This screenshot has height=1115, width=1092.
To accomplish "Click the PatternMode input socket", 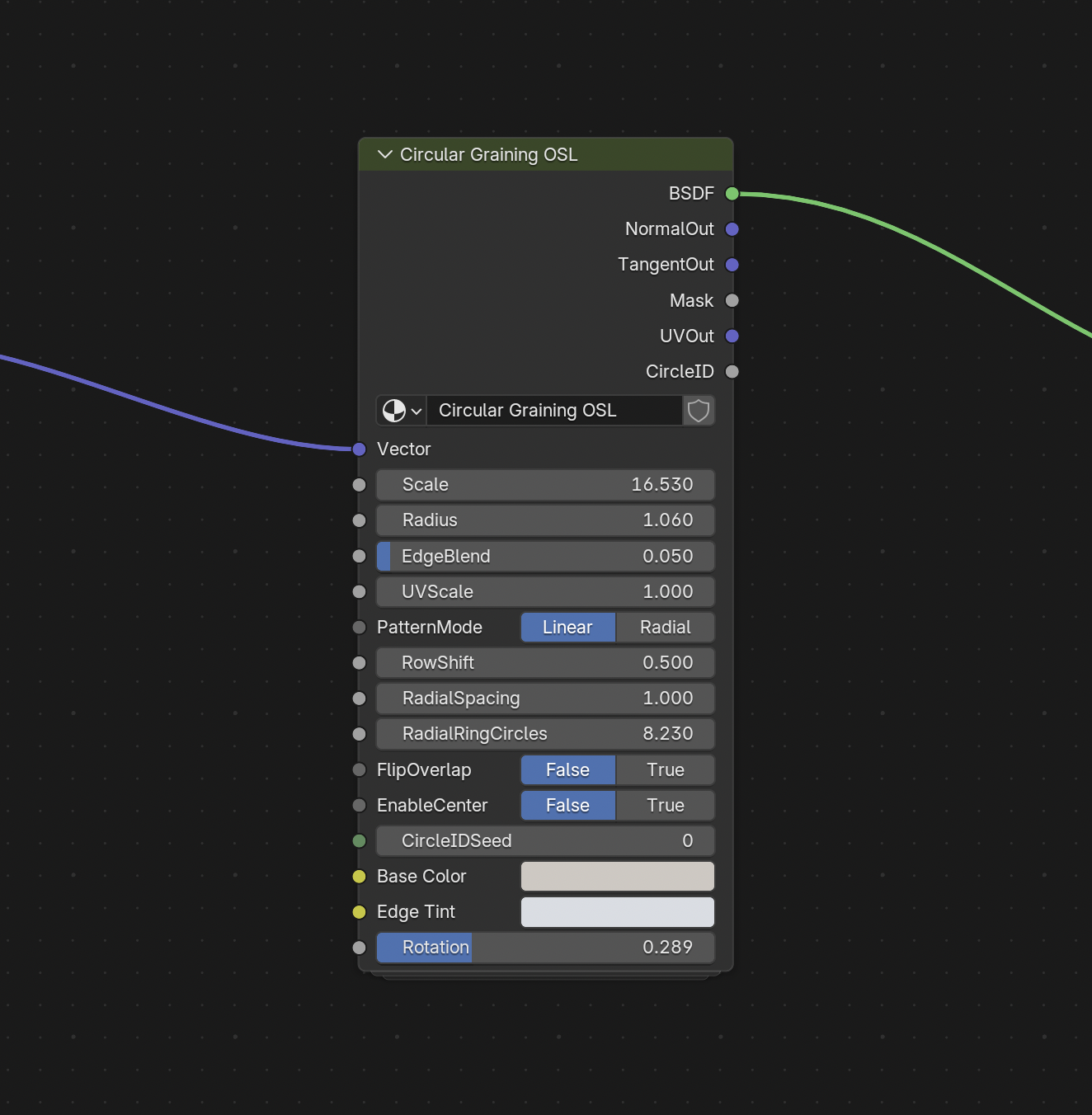I will tap(359, 627).
